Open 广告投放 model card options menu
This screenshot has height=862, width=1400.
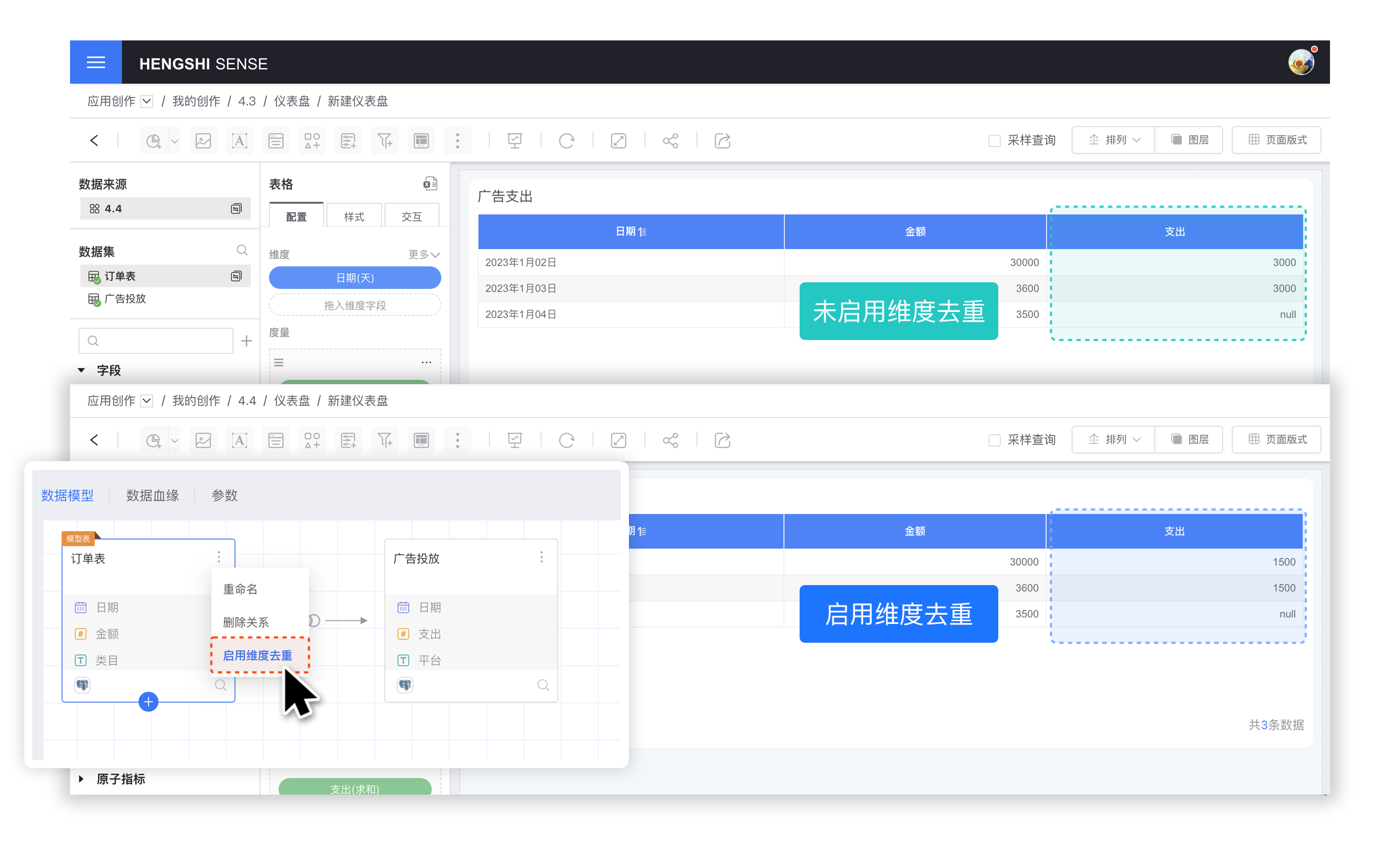point(541,557)
